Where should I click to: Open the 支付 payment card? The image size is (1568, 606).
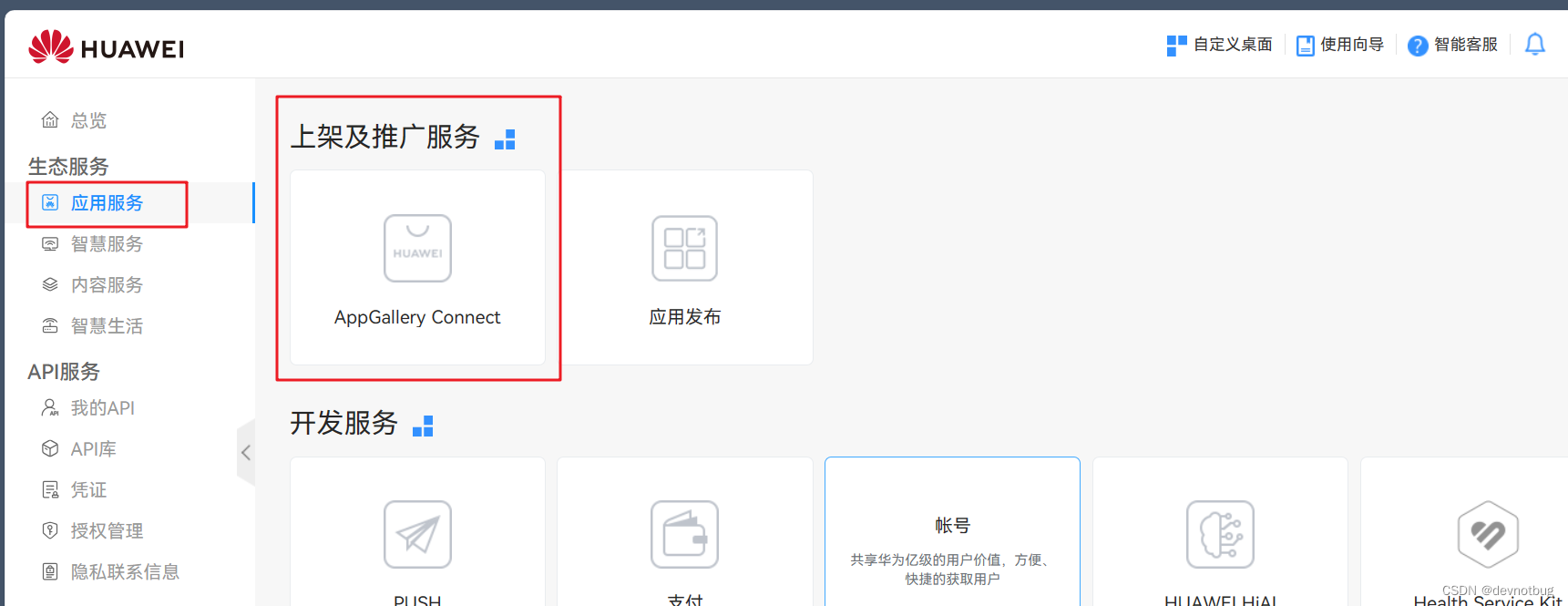tap(685, 531)
